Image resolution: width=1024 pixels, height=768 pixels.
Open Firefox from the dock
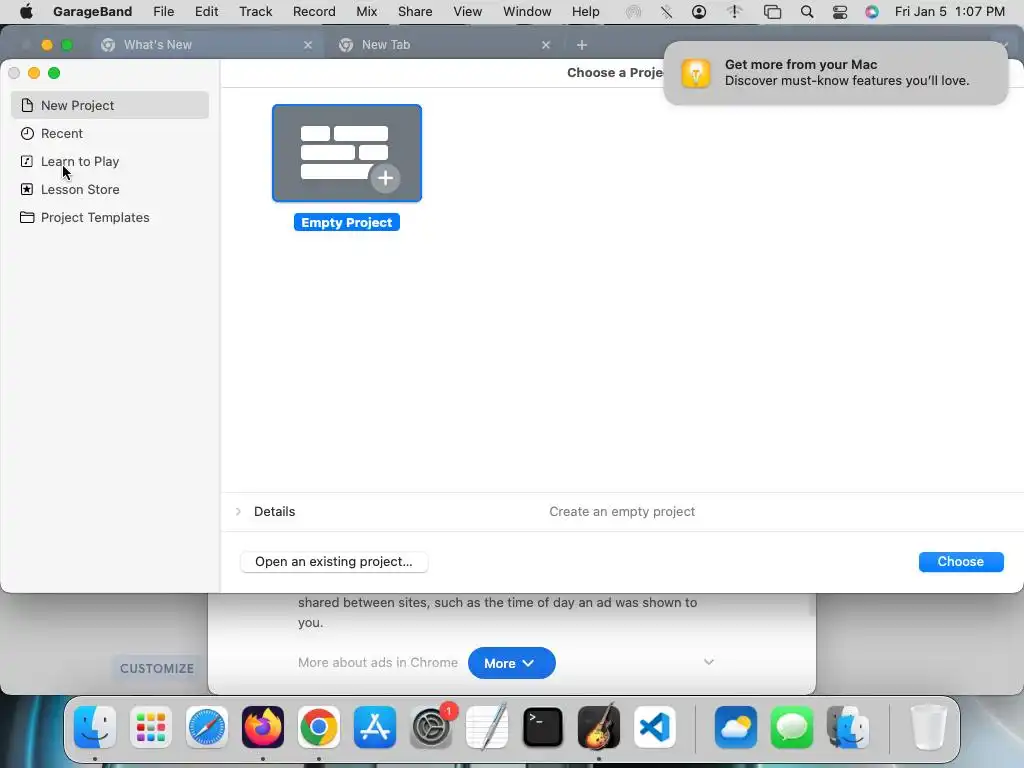point(263,727)
